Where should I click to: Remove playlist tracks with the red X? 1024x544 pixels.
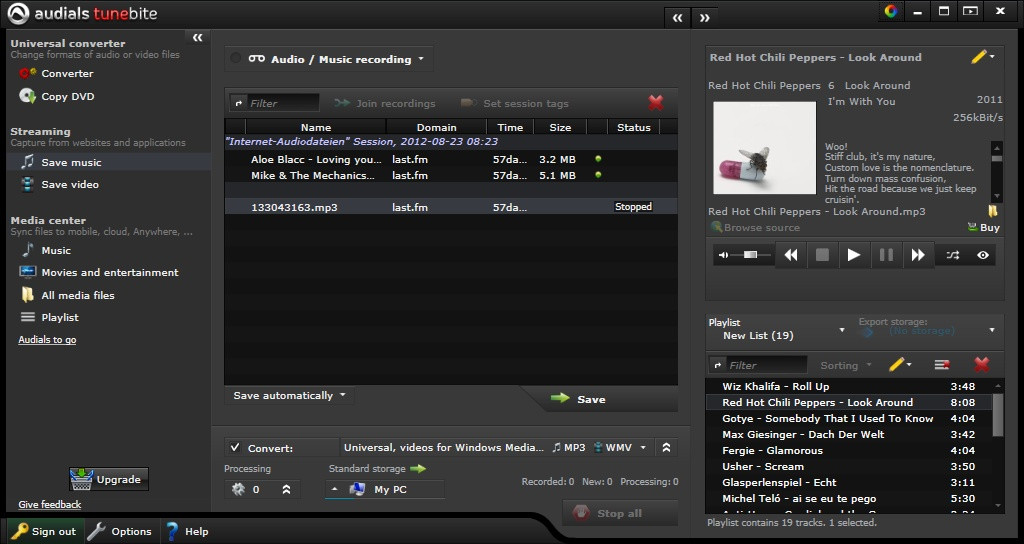click(x=982, y=364)
